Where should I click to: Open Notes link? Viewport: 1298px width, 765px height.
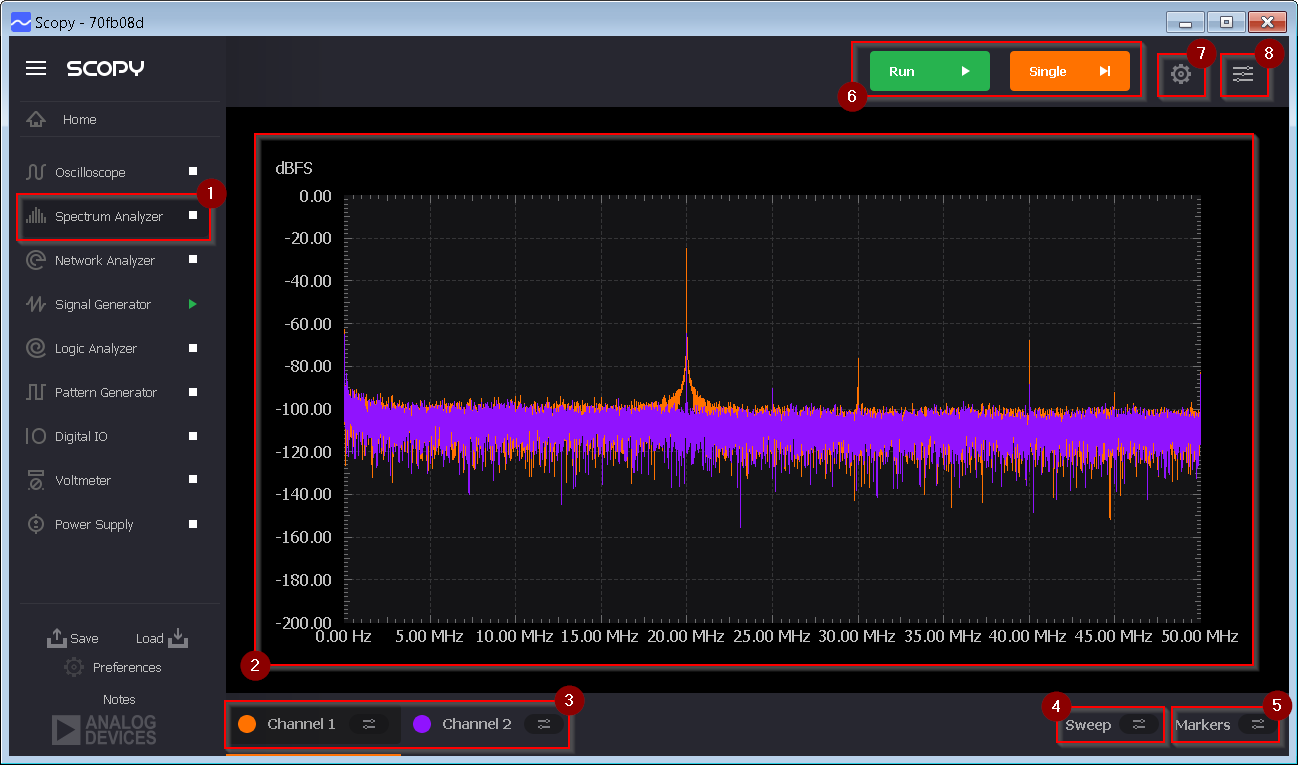[119, 700]
